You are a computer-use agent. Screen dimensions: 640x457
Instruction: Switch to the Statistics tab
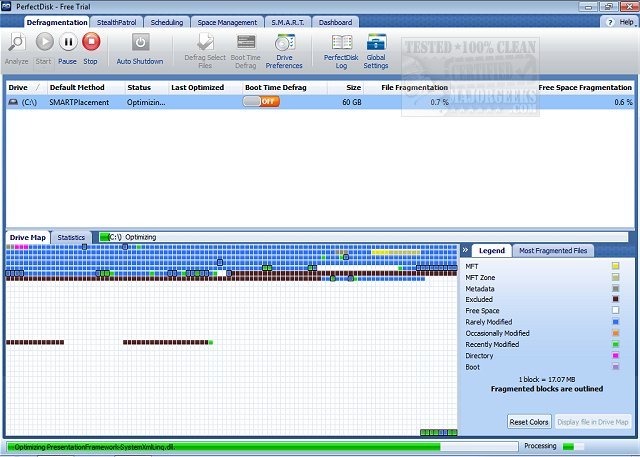71,237
